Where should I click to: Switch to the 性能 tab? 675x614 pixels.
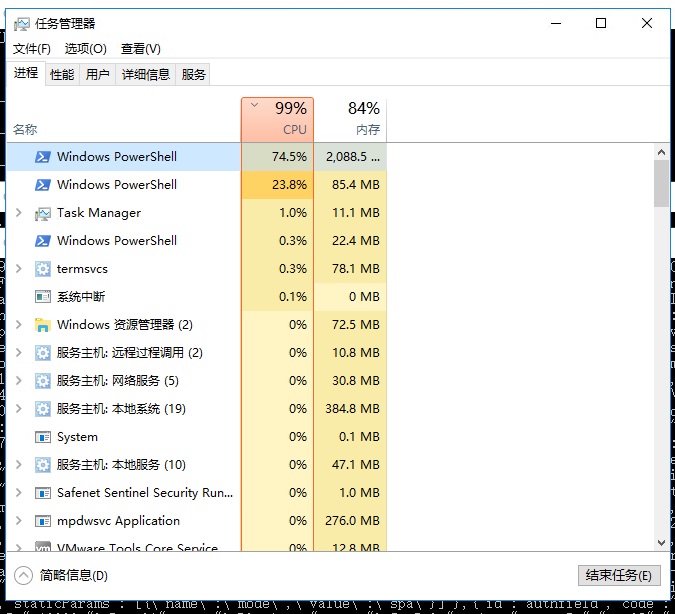(x=62, y=74)
